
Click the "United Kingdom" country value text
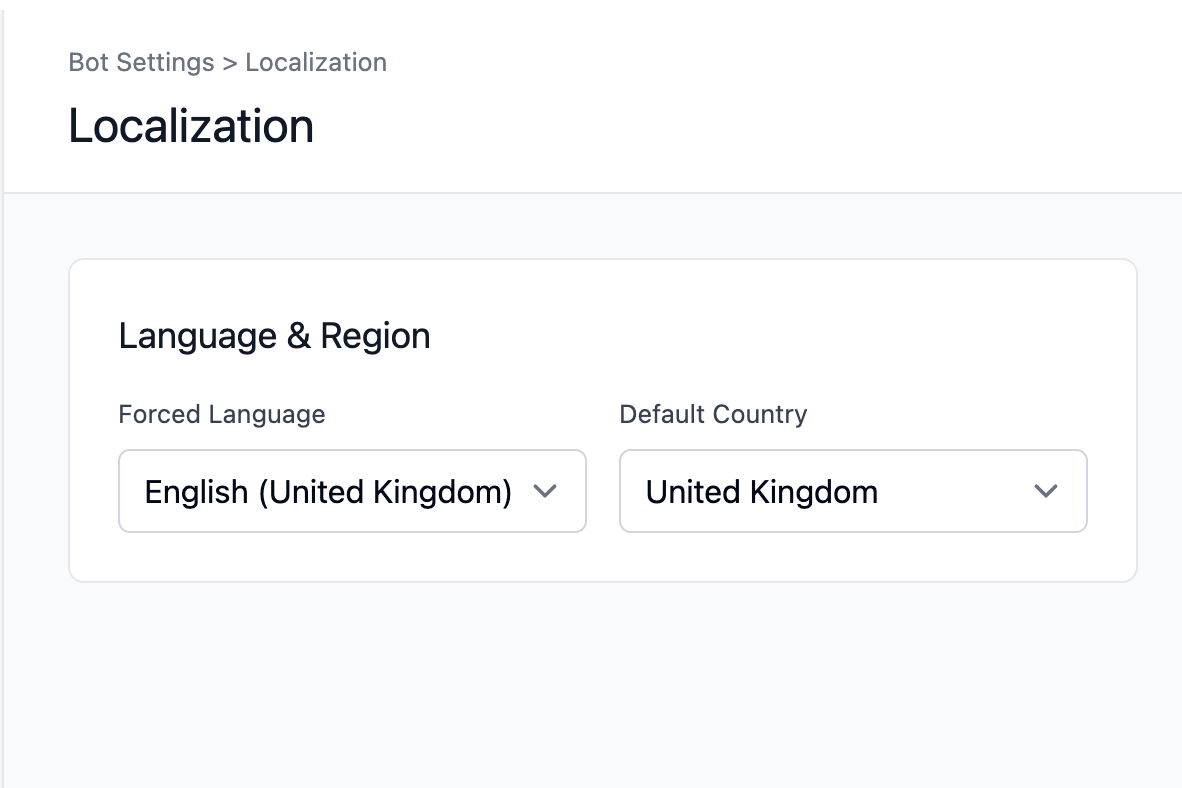(762, 492)
